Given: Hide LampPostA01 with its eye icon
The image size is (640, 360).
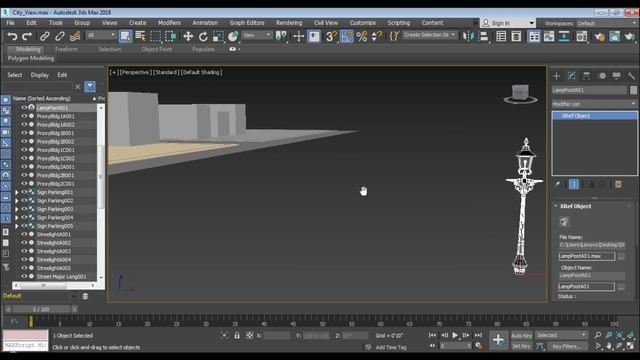Looking at the screenshot, I should click(x=24, y=108).
